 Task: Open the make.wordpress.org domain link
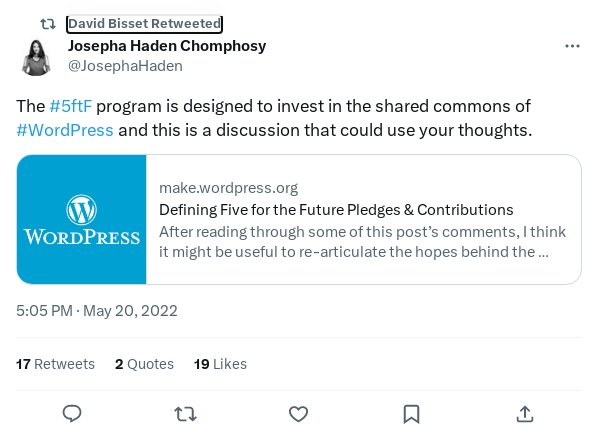[x=228, y=188]
